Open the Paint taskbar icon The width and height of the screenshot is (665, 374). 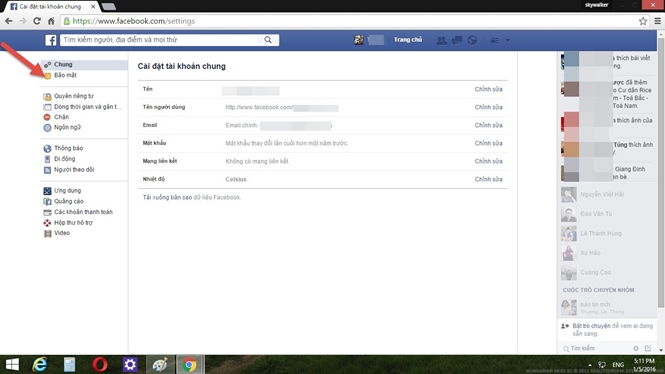click(159, 364)
